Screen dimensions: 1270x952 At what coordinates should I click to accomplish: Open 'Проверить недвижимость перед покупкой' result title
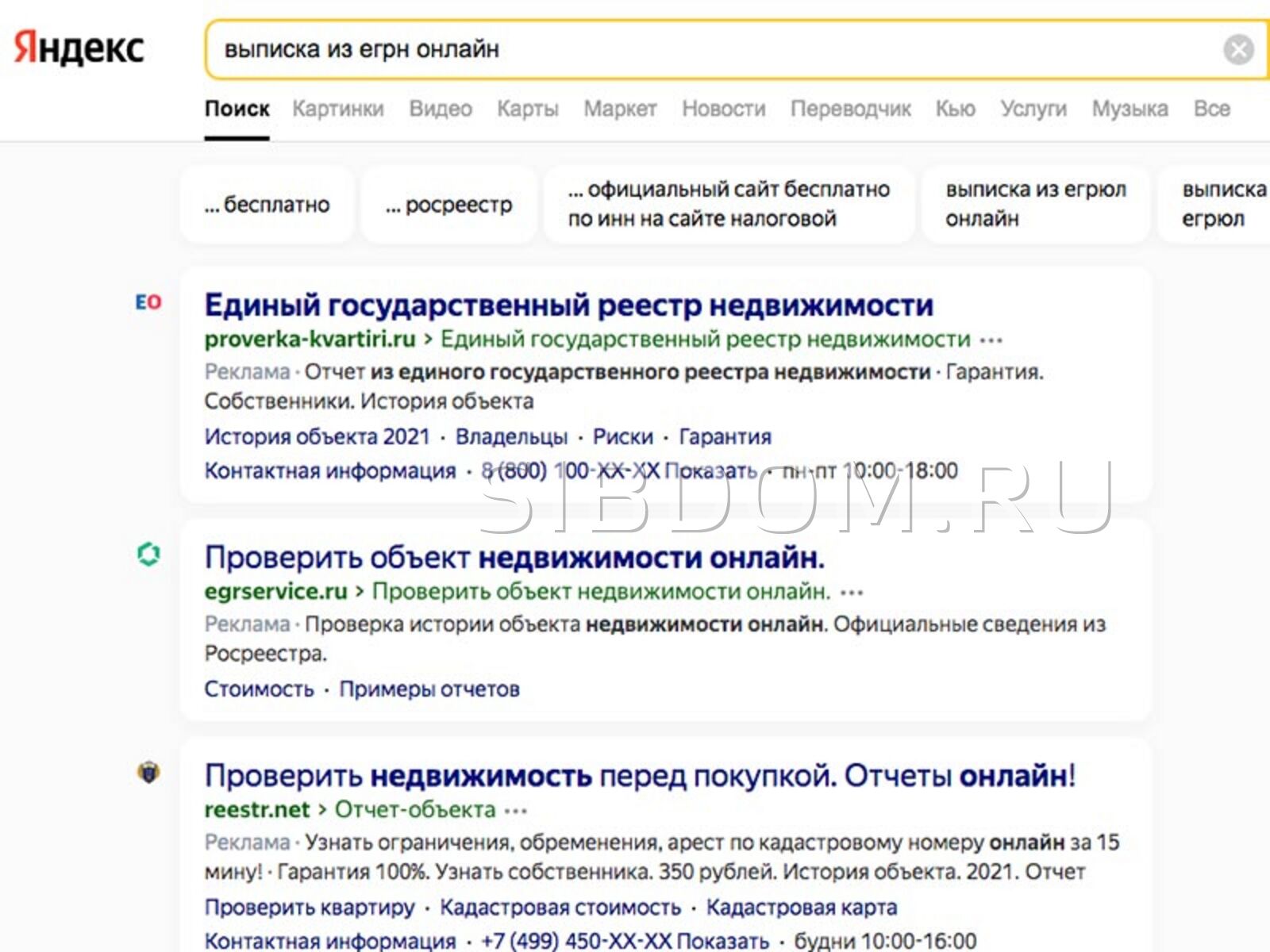(640, 776)
